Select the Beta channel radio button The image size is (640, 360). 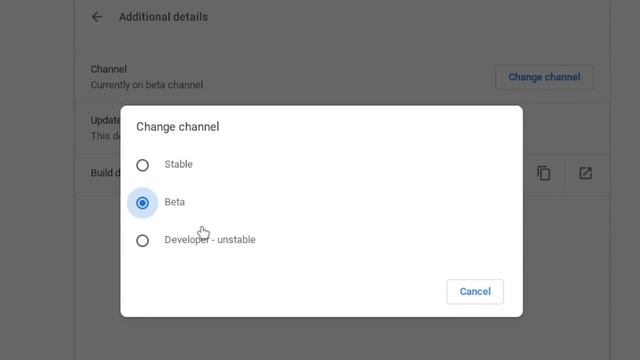[x=142, y=203]
